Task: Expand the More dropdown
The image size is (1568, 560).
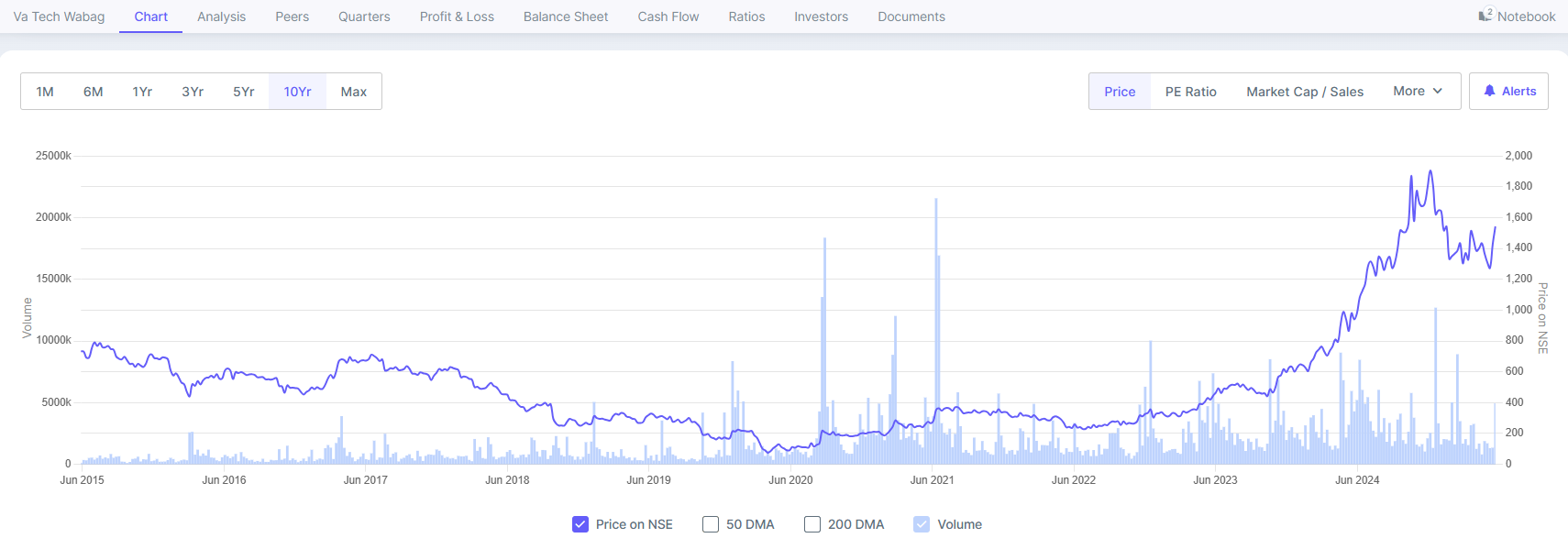Action: (x=1417, y=91)
